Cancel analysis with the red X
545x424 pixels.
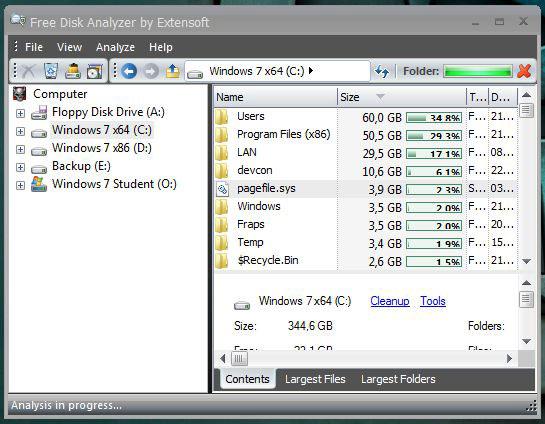524,71
